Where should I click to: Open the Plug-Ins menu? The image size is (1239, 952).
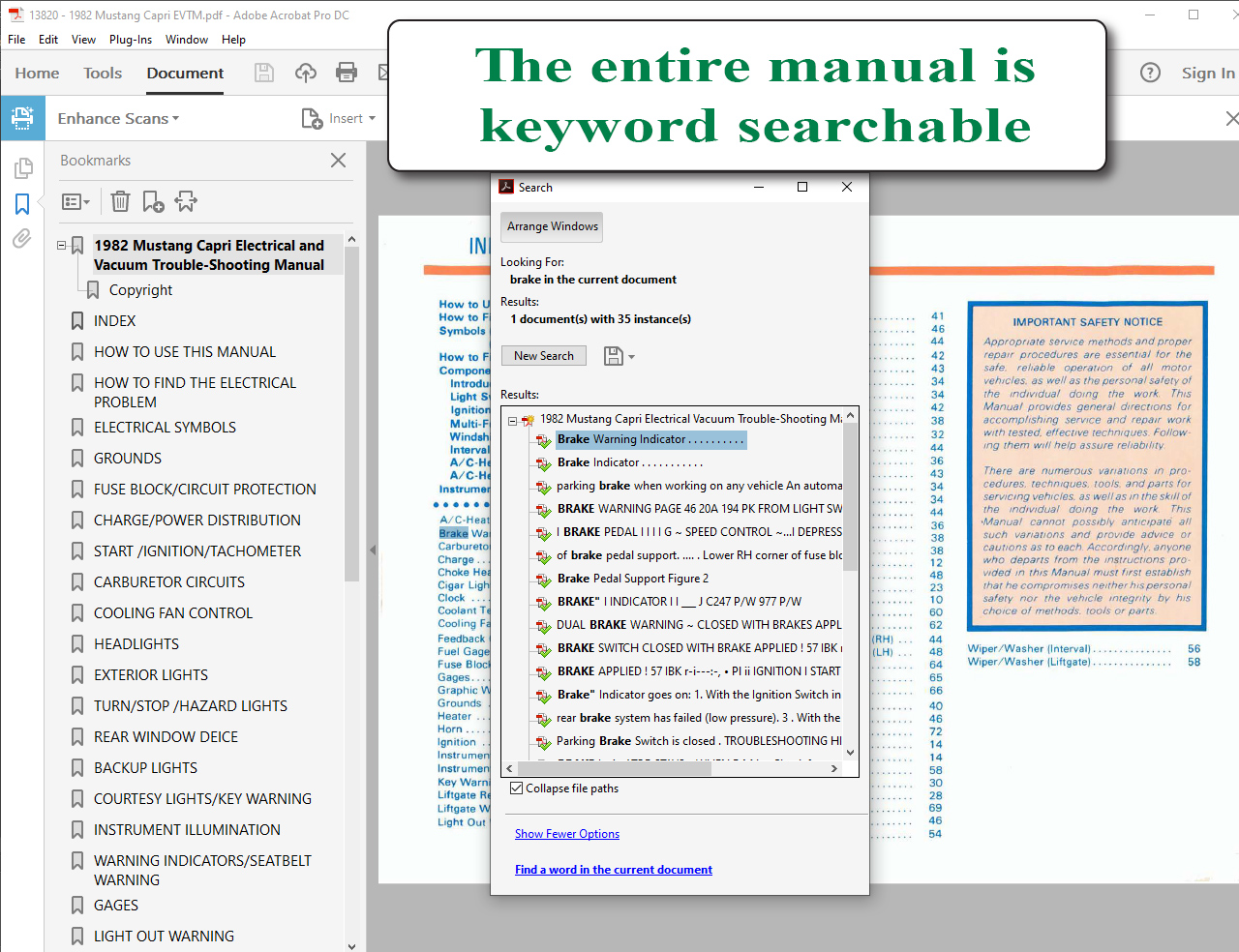tap(131, 40)
